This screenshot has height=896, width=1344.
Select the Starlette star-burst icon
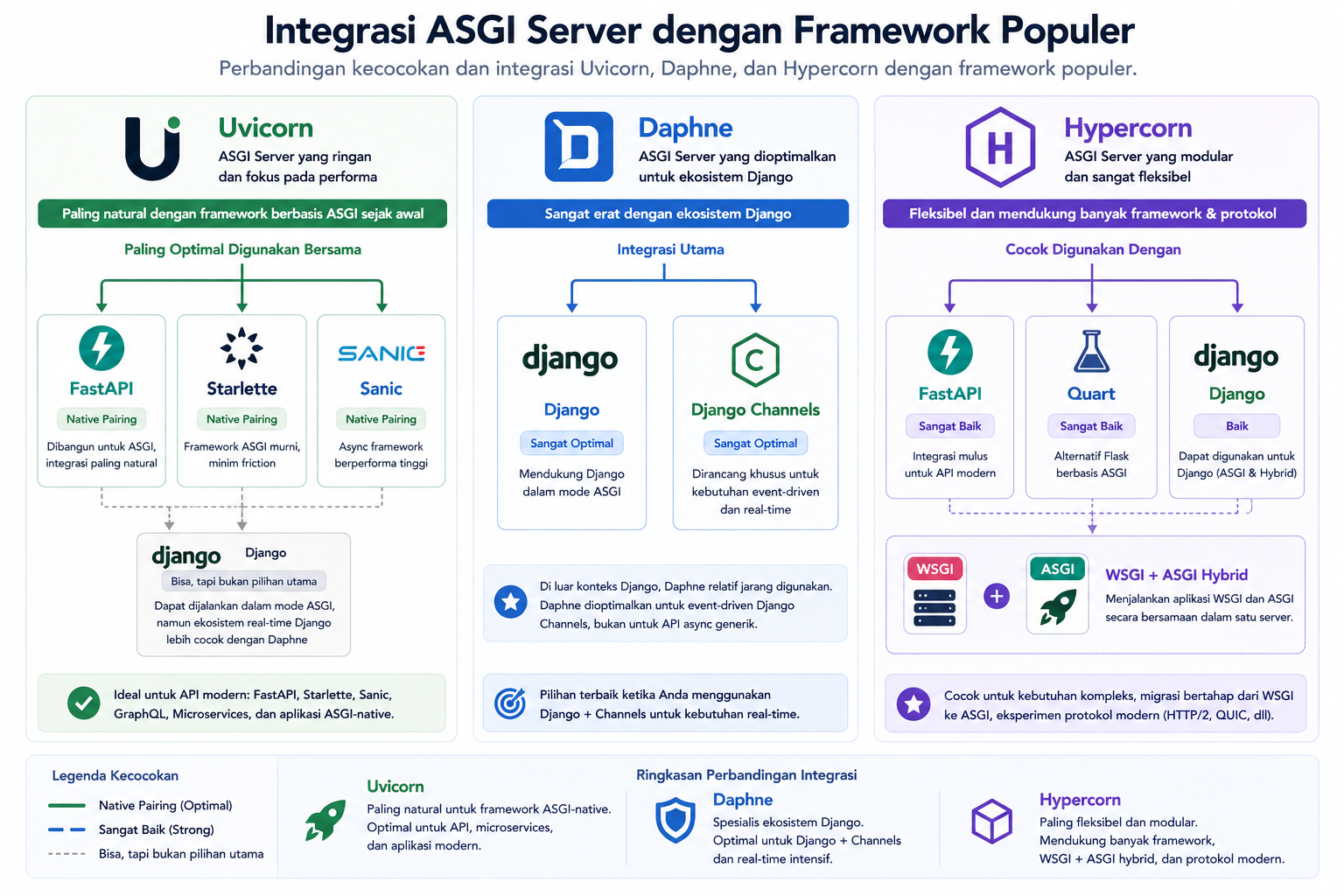click(241, 348)
